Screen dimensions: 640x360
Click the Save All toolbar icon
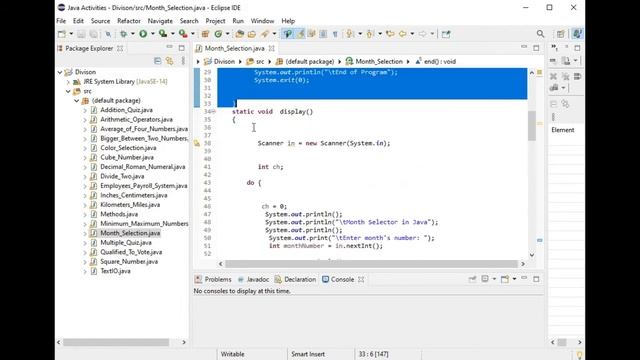[x=93, y=34]
